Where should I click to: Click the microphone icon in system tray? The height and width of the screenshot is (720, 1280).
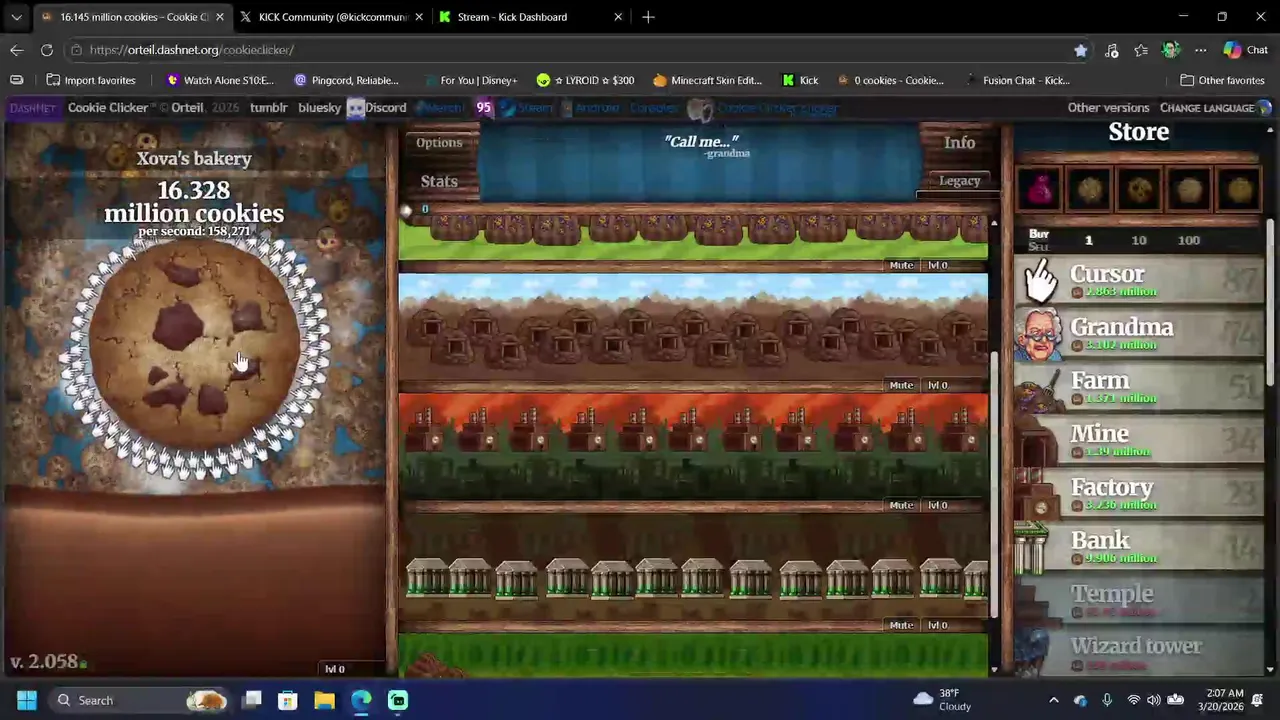click(x=1107, y=700)
